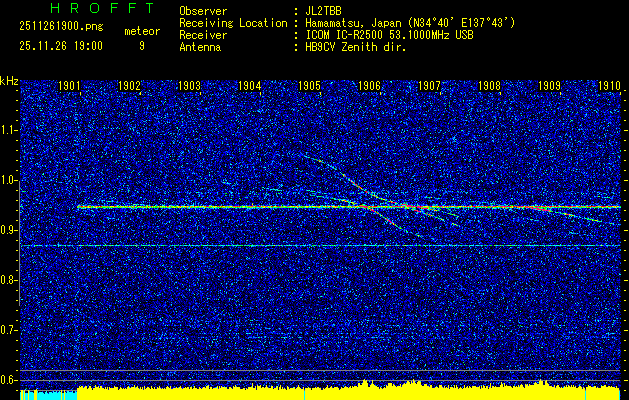The height and width of the screenshot is (400, 629).
Task: Select the 0.9 frequency axis label
Action: [x=9, y=230]
